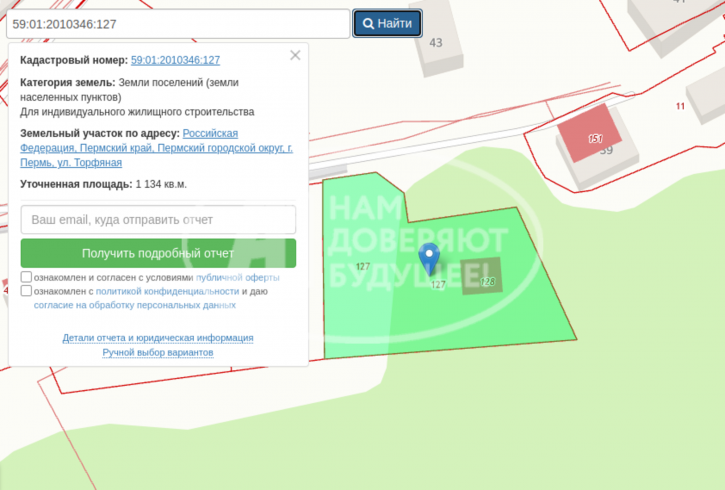Open "Детали отчета и юридическая информация"
Image resolution: width=725 pixels, height=490 pixels.
pos(158,338)
